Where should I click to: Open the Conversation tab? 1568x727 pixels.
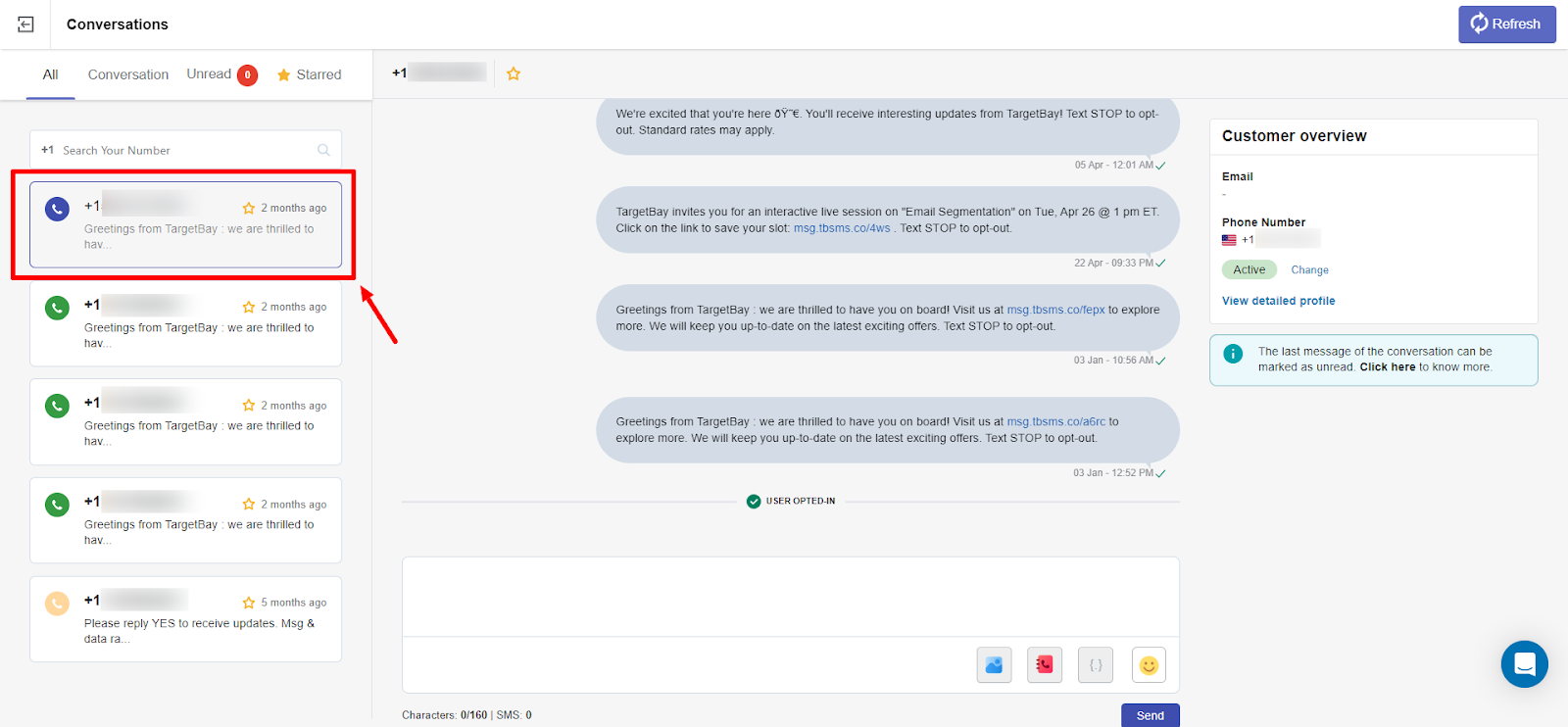128,74
